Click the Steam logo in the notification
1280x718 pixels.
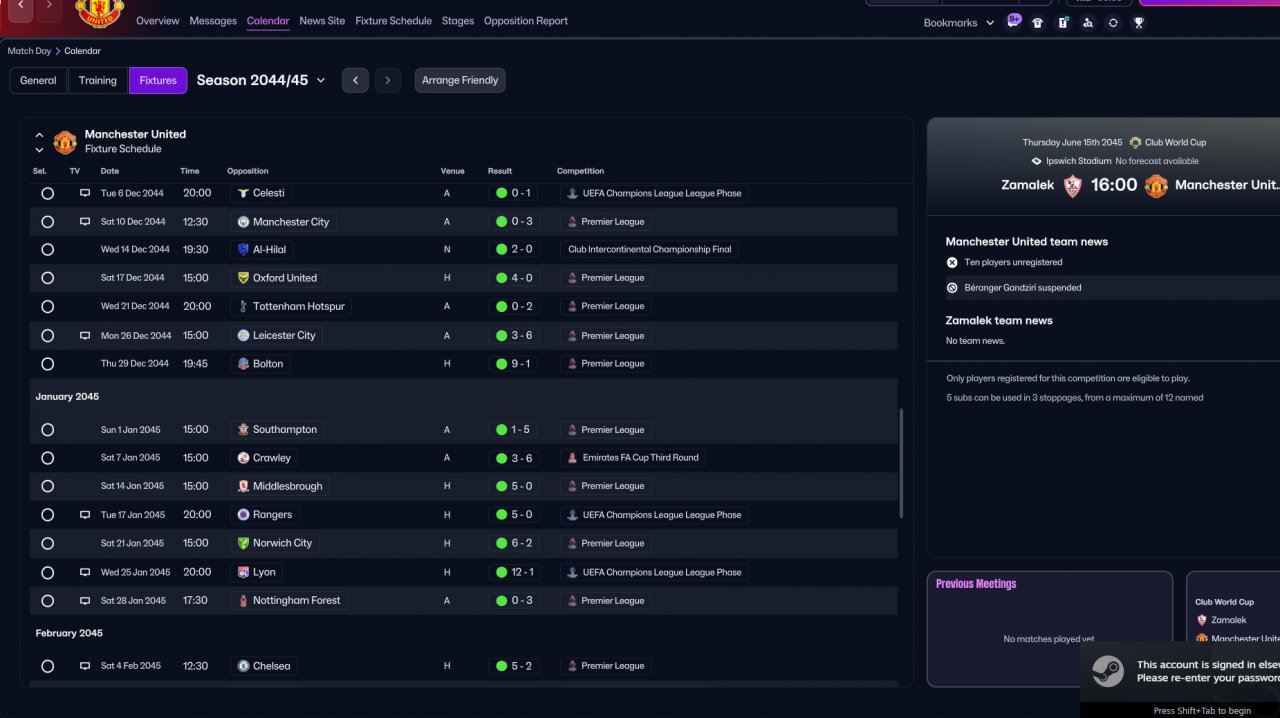(x=1107, y=670)
